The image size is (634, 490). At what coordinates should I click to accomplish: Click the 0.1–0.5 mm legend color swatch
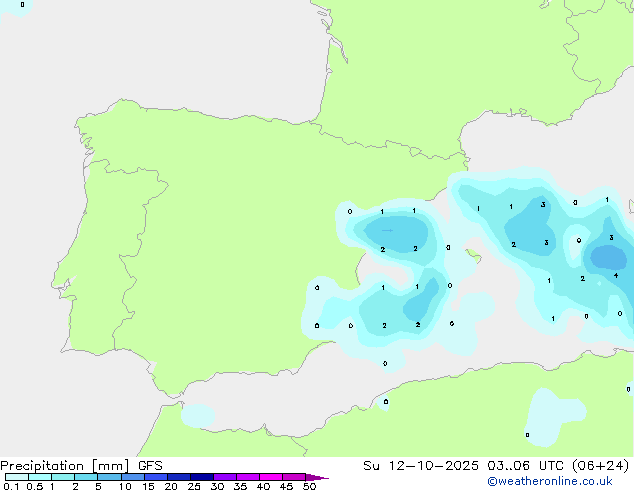[x=17, y=477]
